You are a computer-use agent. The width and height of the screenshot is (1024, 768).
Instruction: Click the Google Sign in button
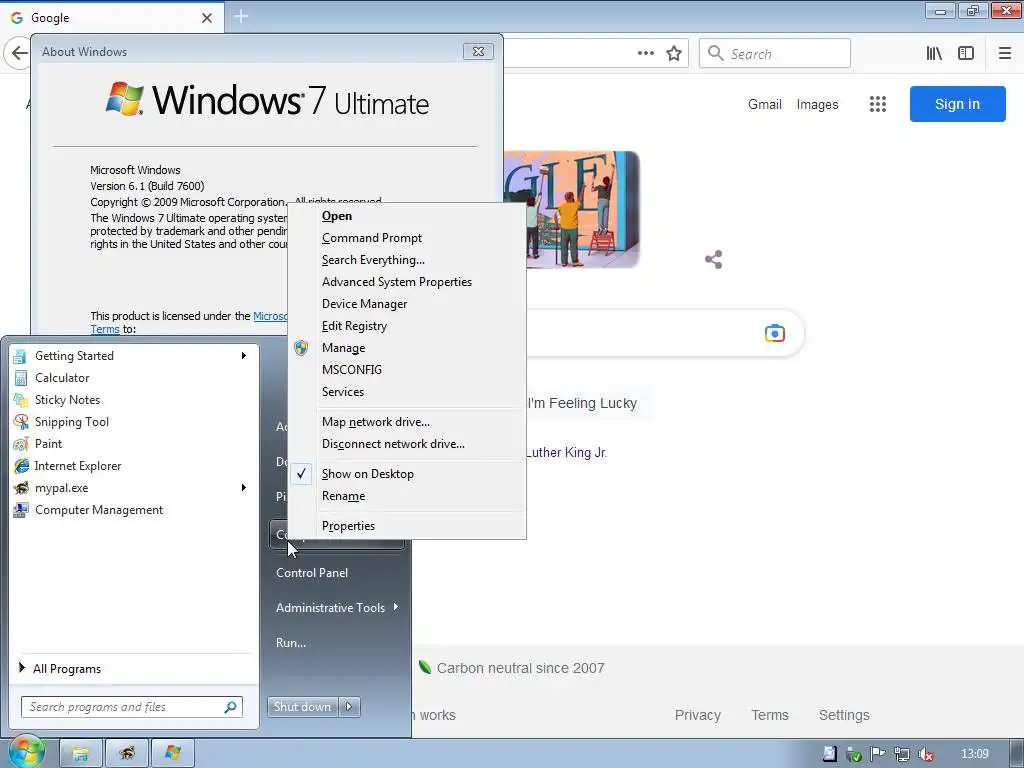tap(957, 104)
